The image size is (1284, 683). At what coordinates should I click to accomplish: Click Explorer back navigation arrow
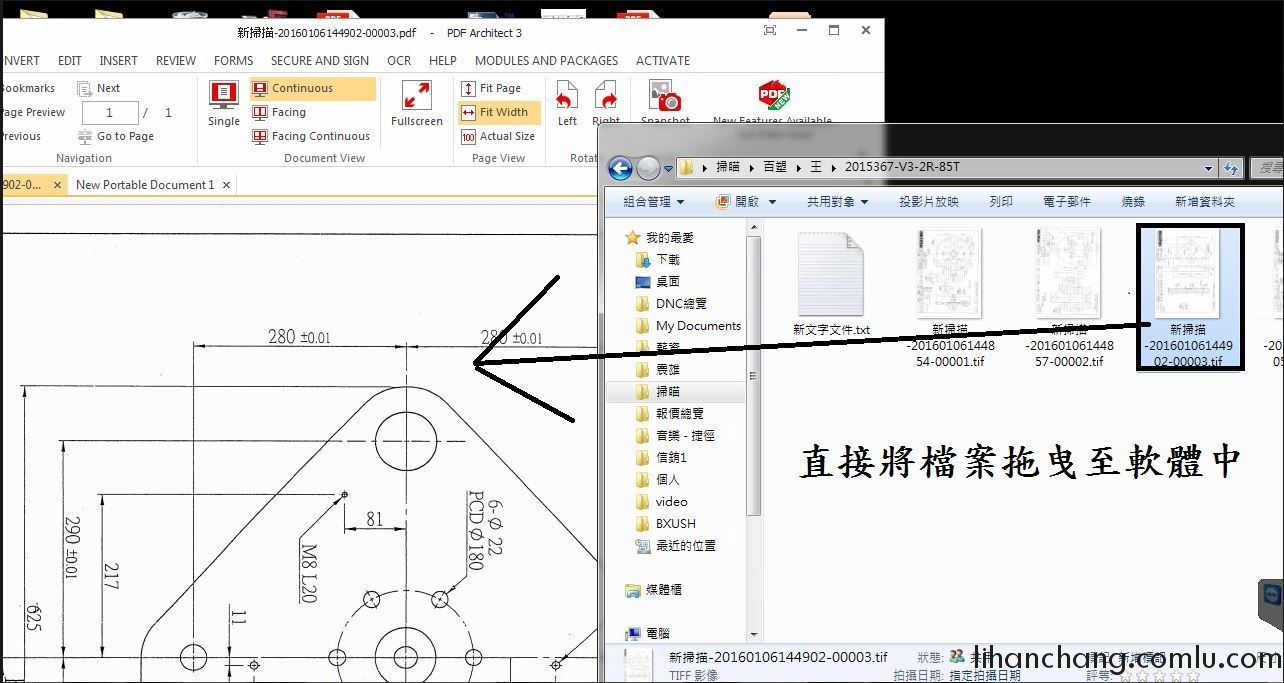(620, 168)
